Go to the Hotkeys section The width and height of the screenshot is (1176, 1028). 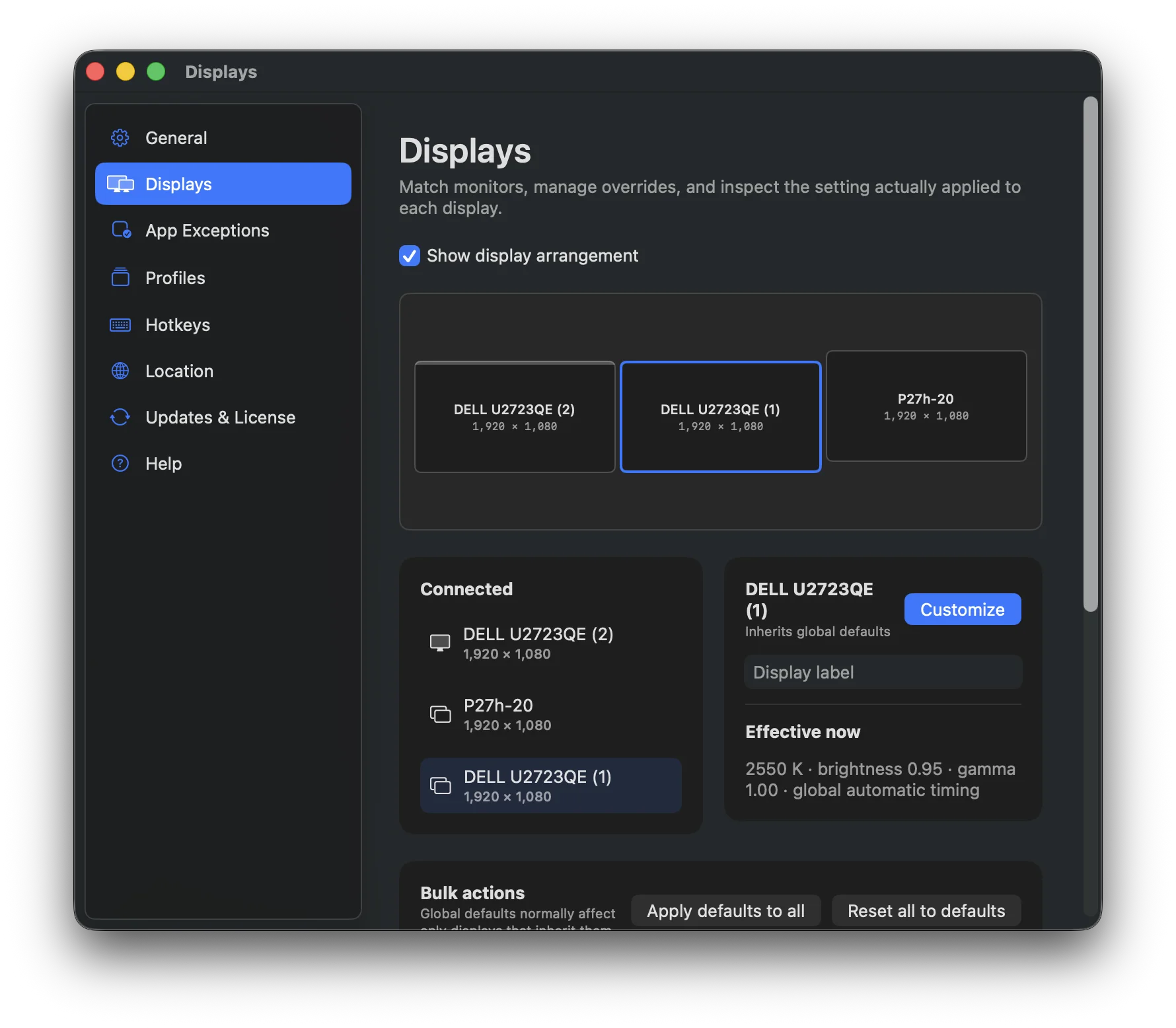[223, 324]
